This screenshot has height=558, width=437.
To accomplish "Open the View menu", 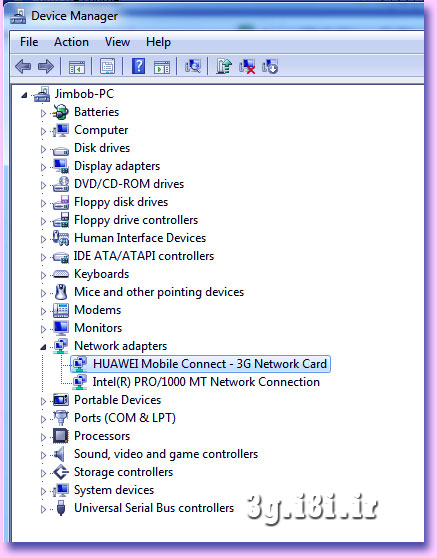I will (x=117, y=42).
